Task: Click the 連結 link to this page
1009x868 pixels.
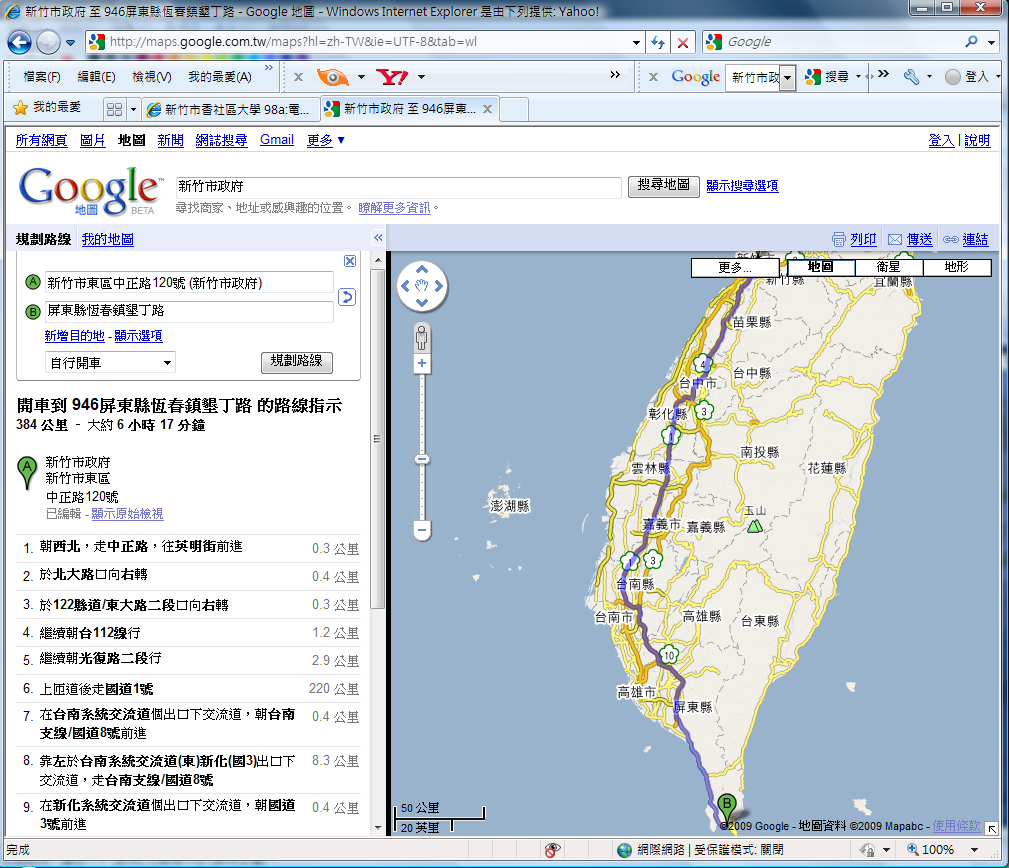Action: tap(976, 239)
